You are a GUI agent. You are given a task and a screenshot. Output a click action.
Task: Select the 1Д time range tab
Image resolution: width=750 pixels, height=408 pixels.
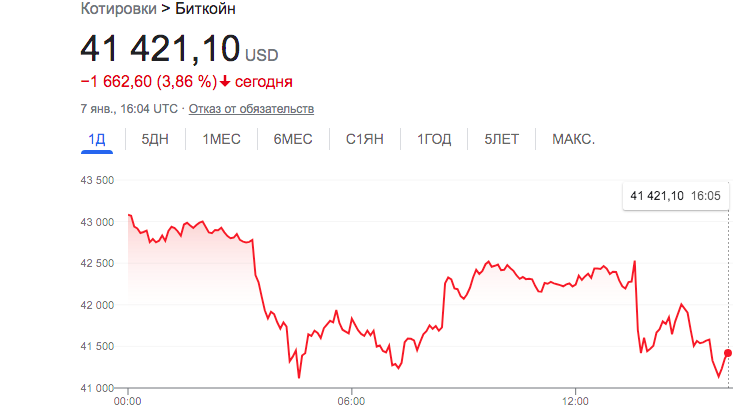(x=97, y=139)
